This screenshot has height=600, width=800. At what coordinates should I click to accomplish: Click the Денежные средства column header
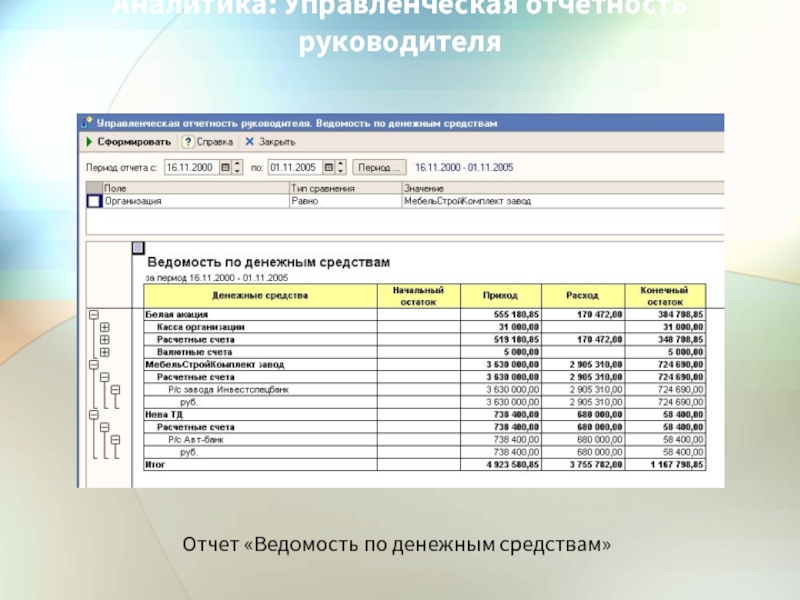[261, 296]
